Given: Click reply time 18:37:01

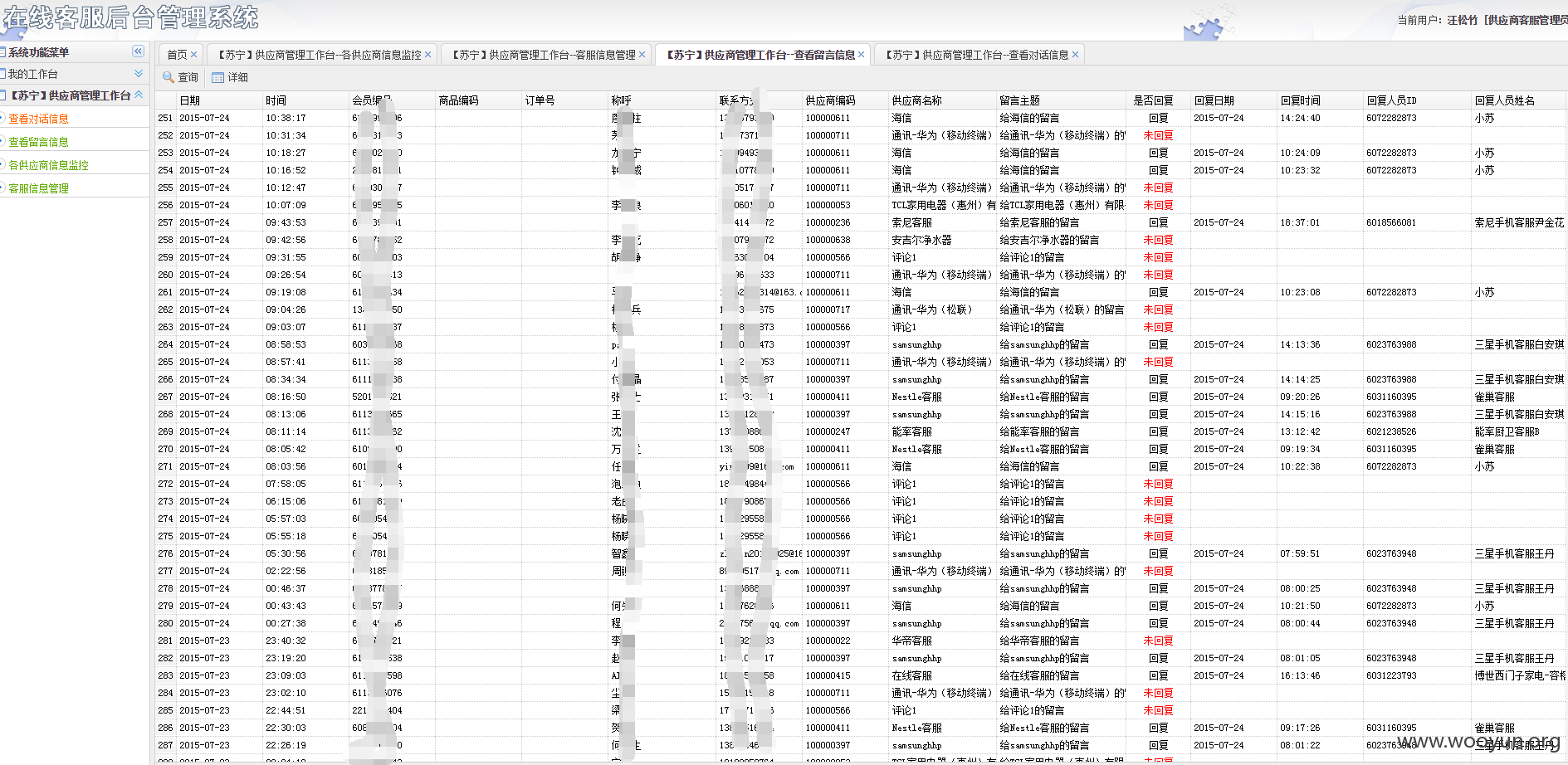Looking at the screenshot, I should (x=1300, y=222).
